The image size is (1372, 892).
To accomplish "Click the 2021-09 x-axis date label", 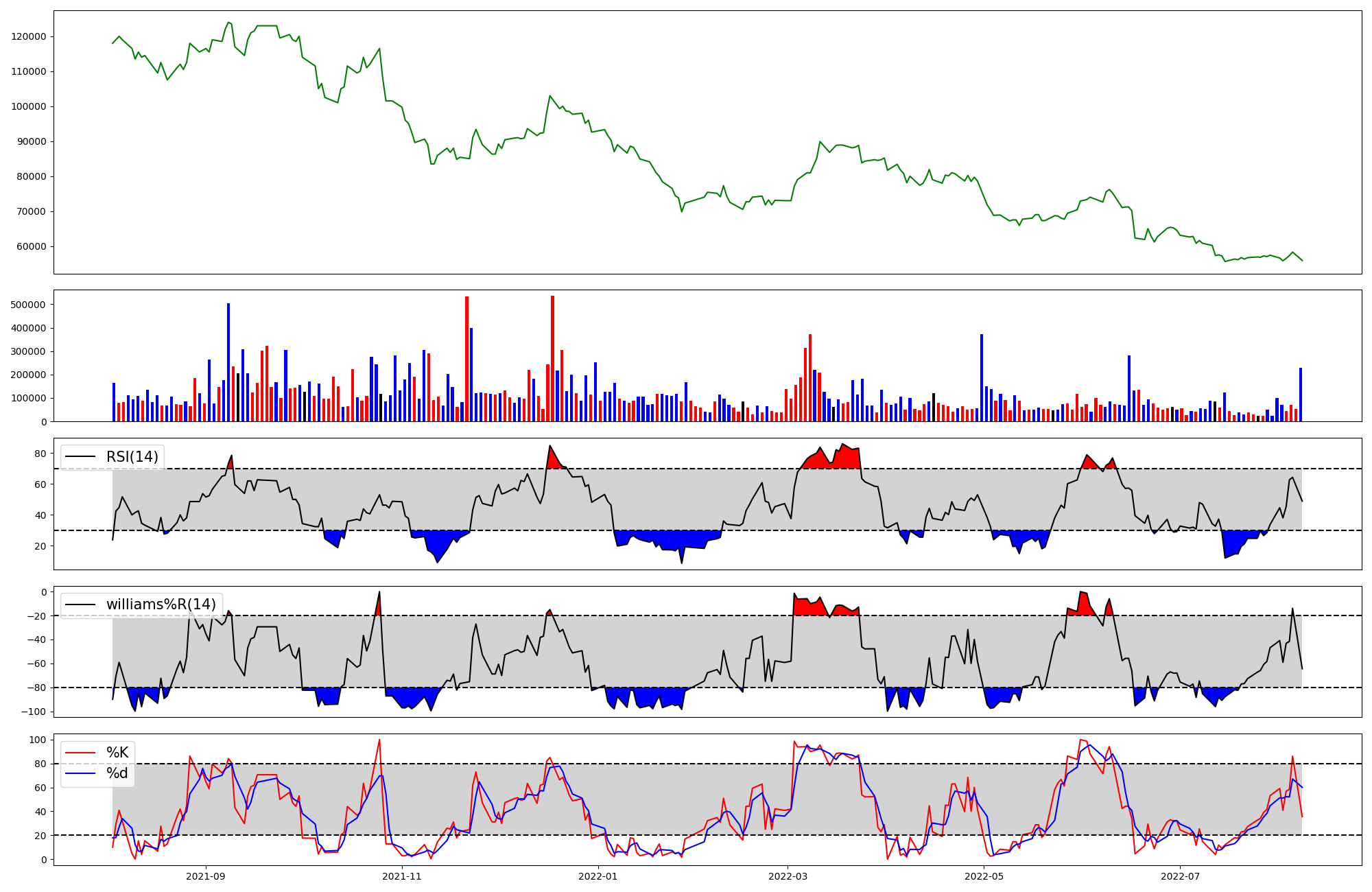I will pos(205,876).
